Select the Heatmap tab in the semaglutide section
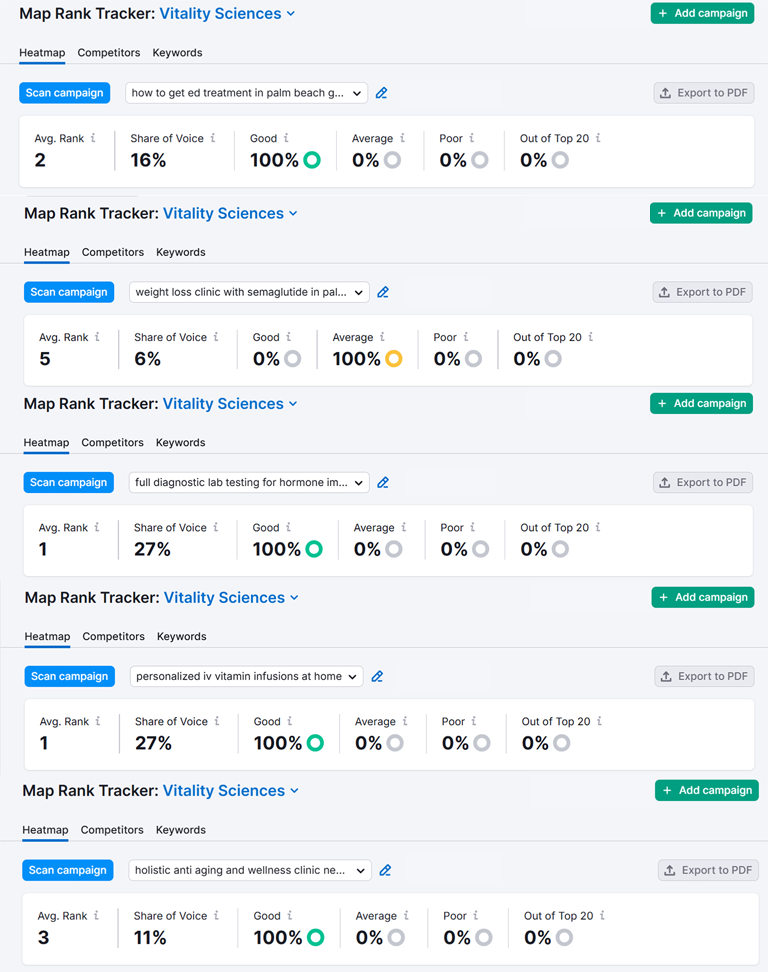 pos(47,252)
